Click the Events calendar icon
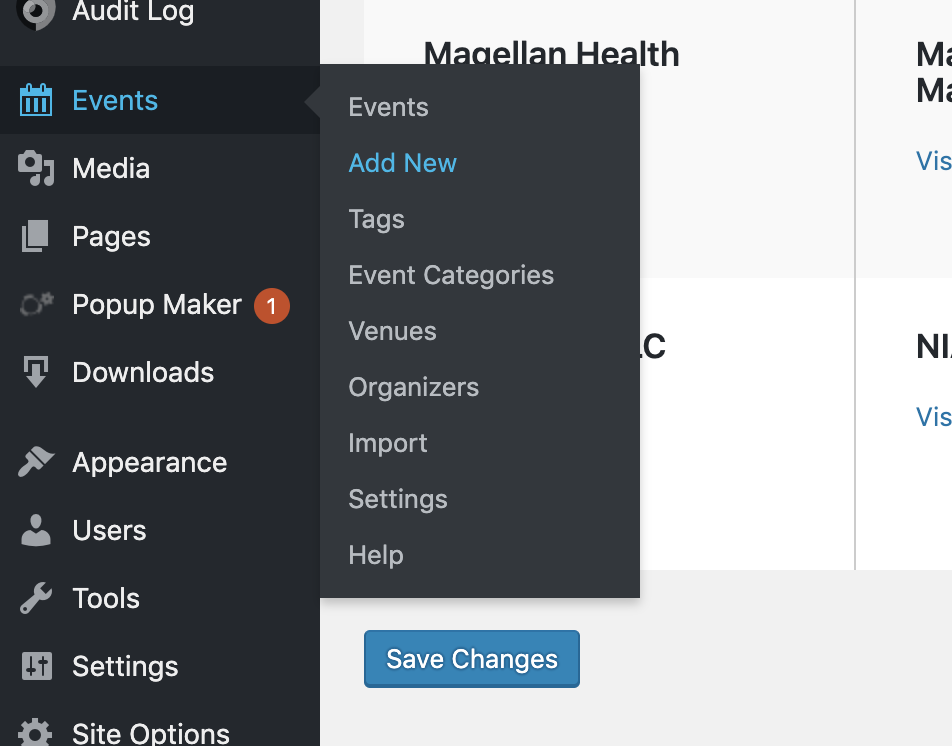 point(36,100)
